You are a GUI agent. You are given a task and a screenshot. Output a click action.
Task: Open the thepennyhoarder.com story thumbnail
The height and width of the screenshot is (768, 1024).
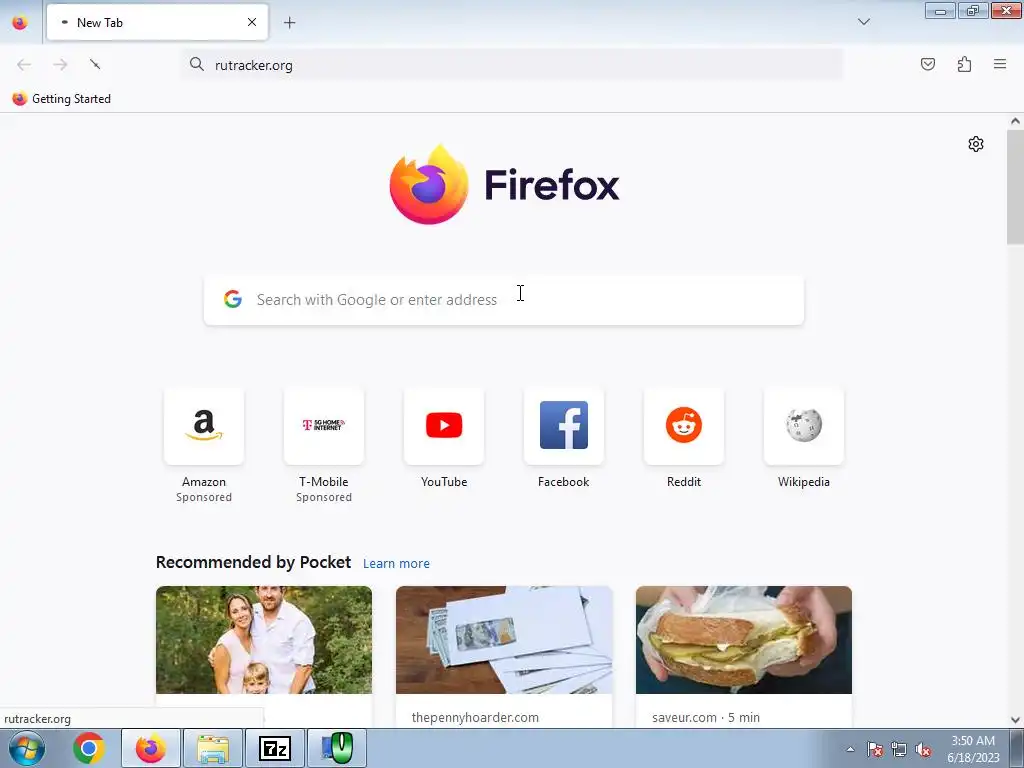[x=504, y=640]
